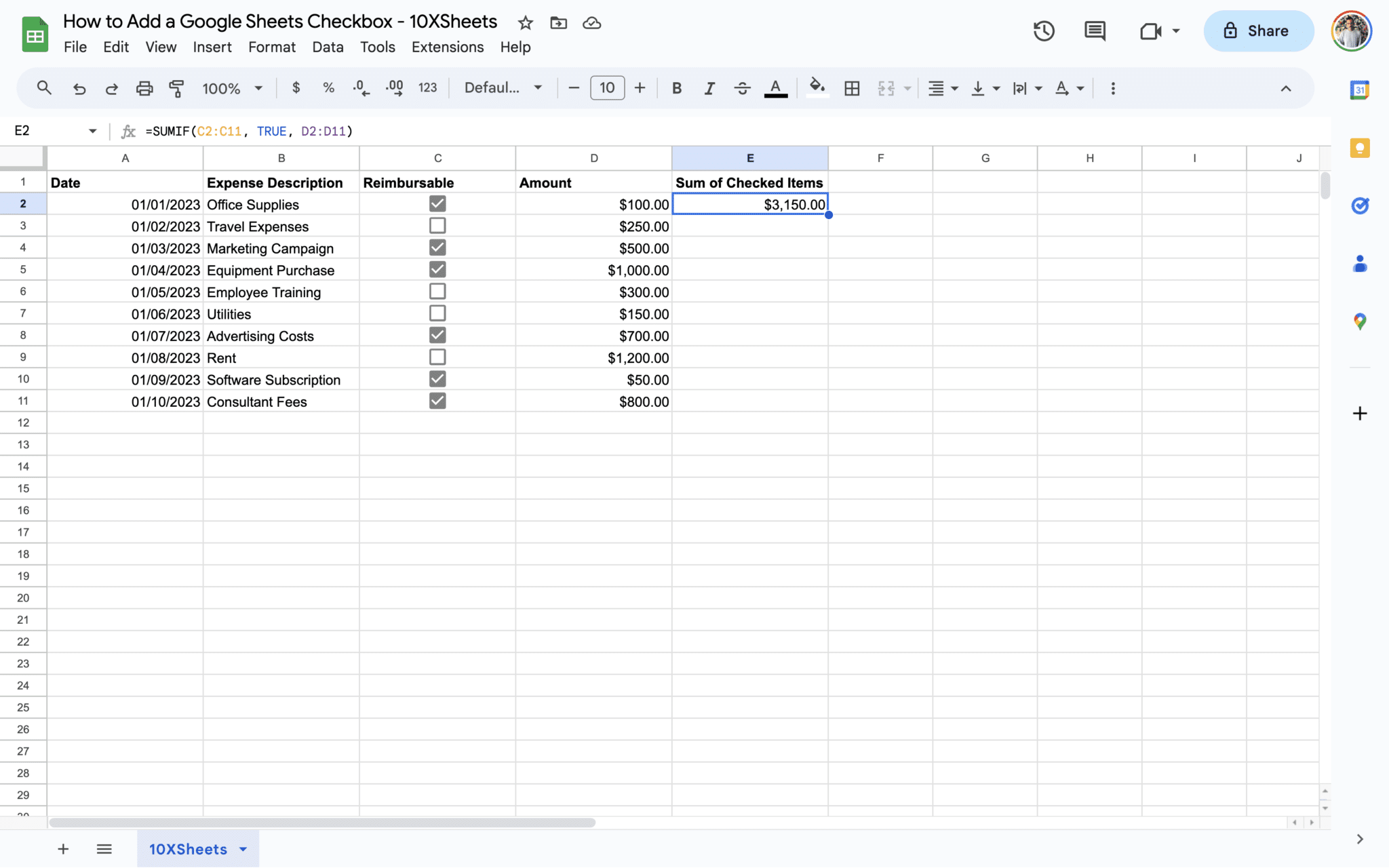Open the borders tool

coord(852,88)
